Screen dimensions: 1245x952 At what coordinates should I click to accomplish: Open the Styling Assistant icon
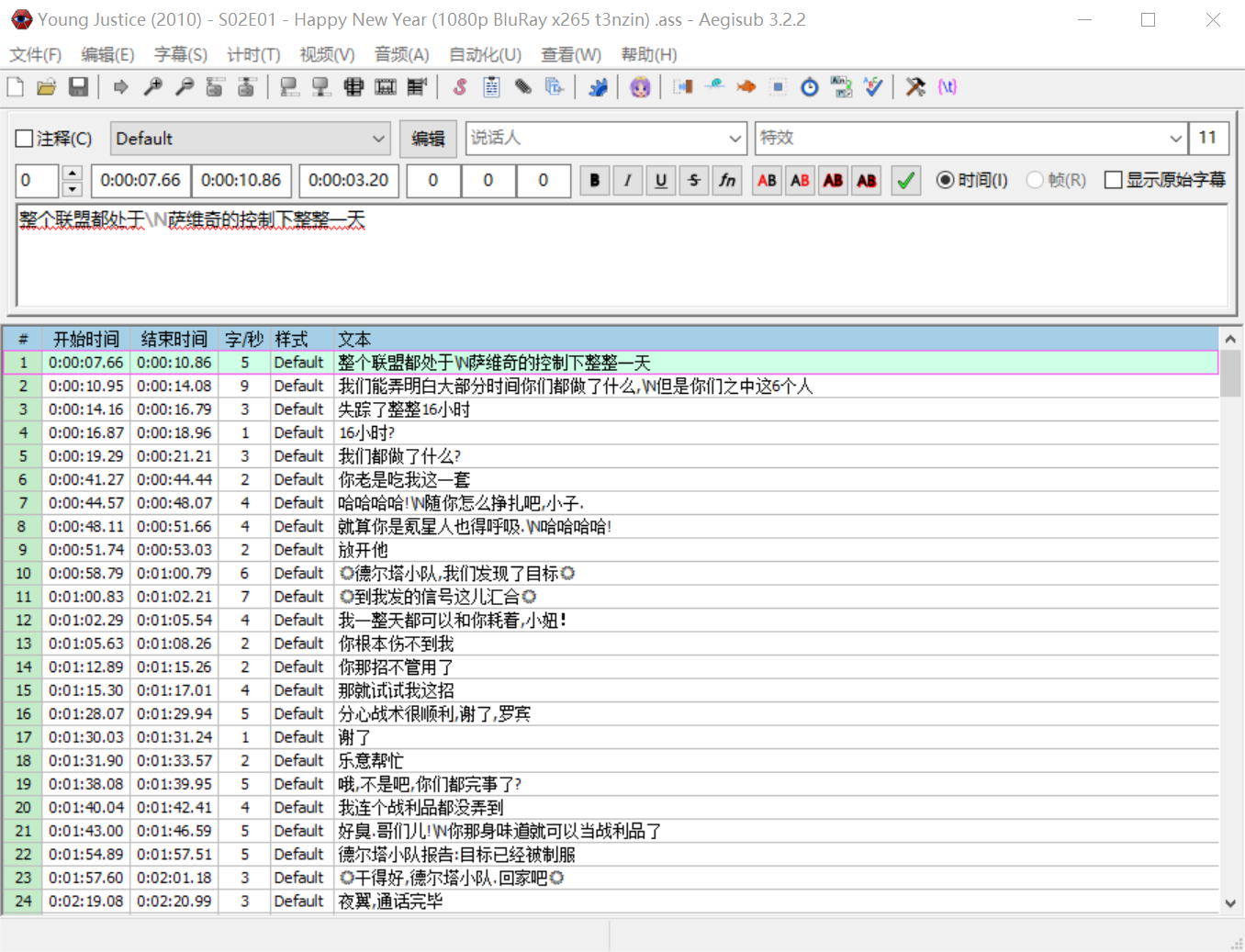point(714,87)
